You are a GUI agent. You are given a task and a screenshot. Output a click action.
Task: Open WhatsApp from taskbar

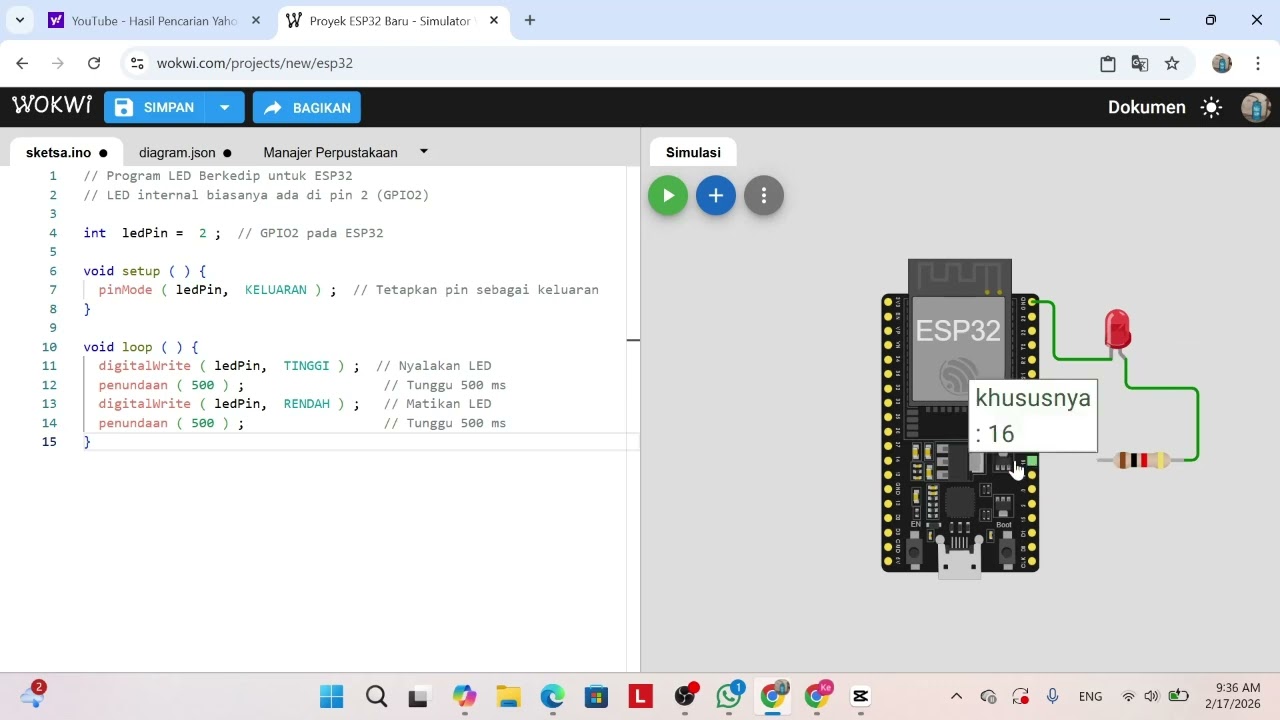pyautogui.click(x=729, y=696)
